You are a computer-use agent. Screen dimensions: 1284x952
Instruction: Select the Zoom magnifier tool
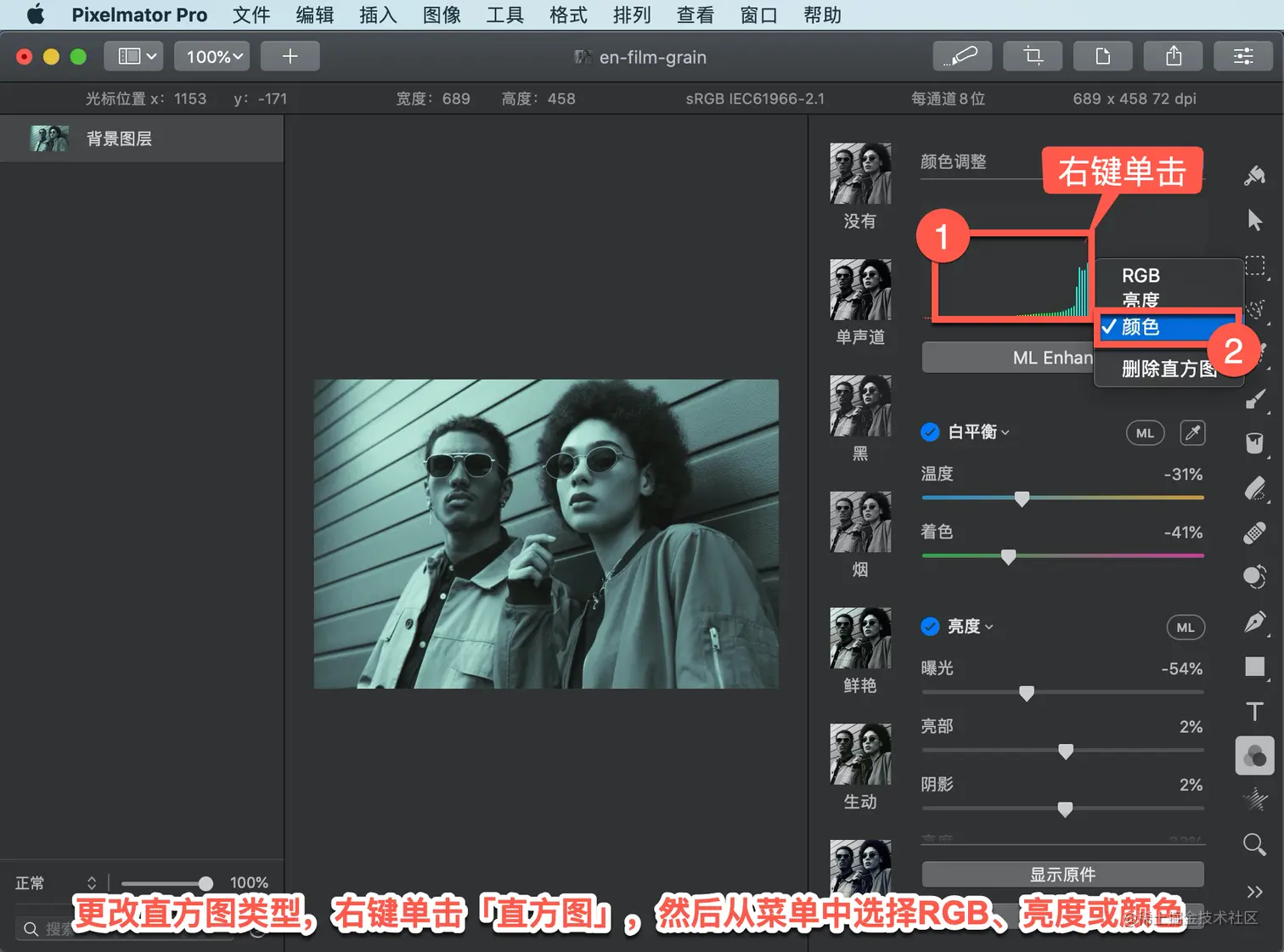(1254, 844)
